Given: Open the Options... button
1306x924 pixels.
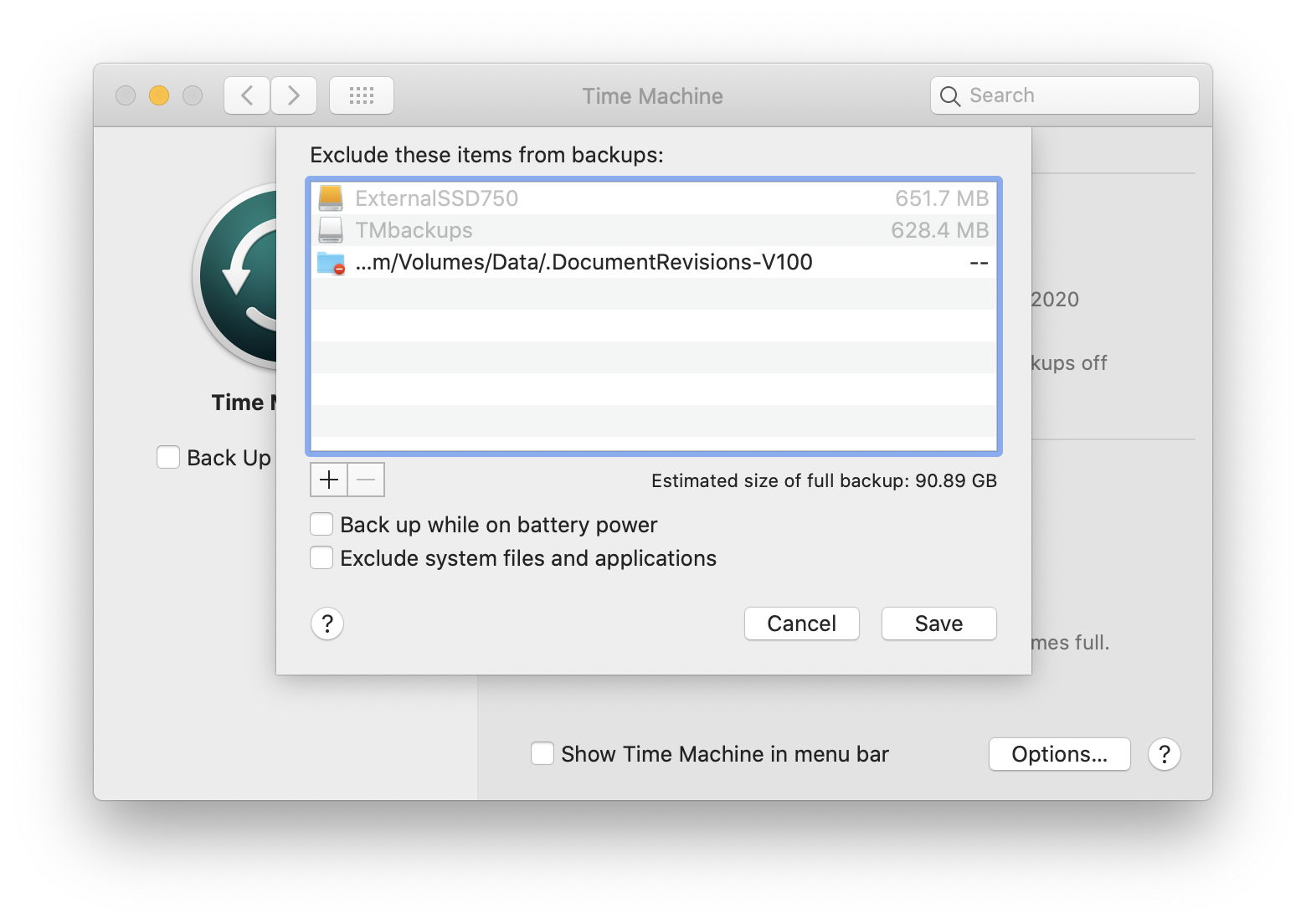Looking at the screenshot, I should (1059, 754).
